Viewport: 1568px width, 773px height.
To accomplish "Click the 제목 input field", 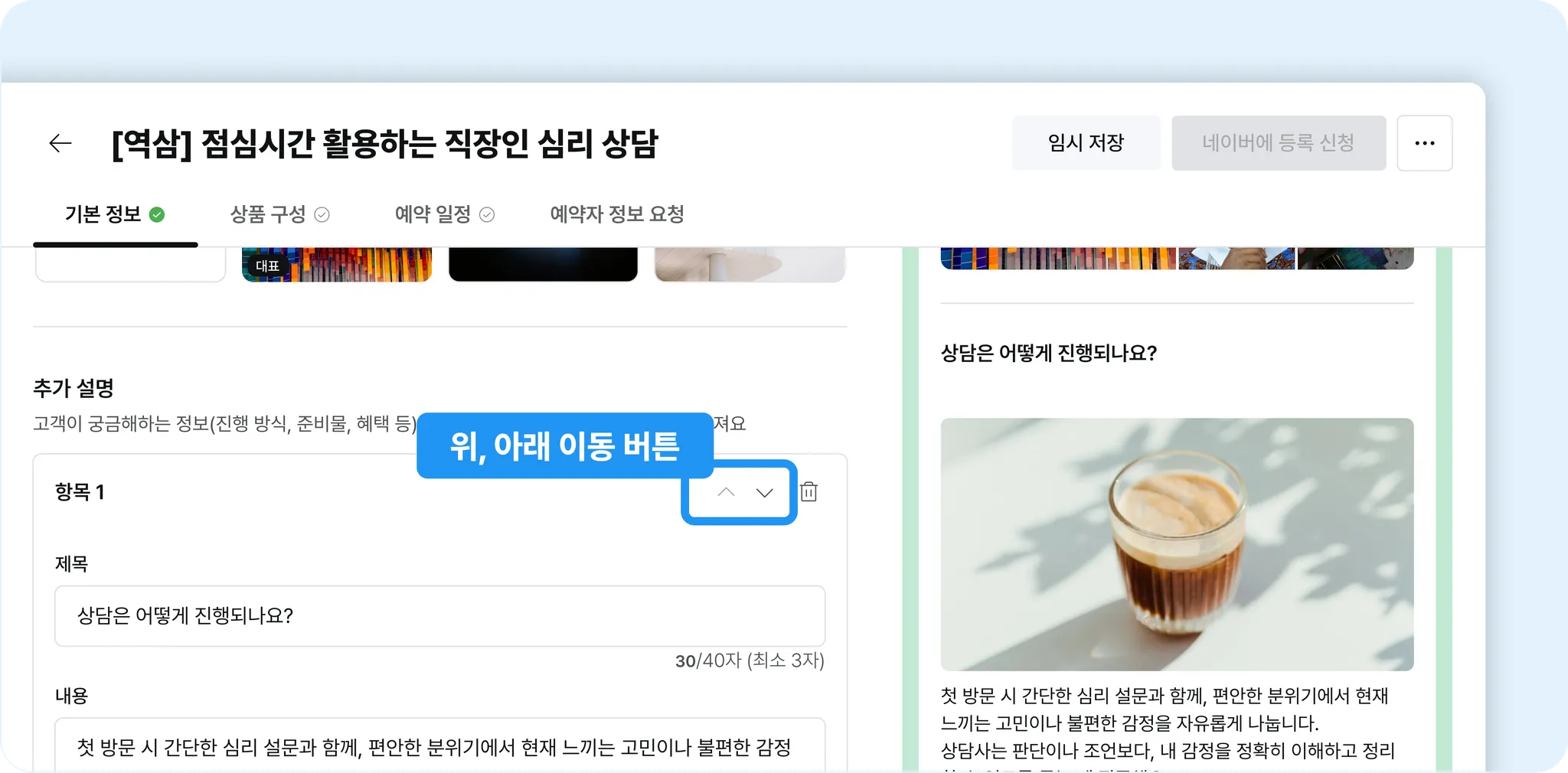I will pyautogui.click(x=440, y=616).
